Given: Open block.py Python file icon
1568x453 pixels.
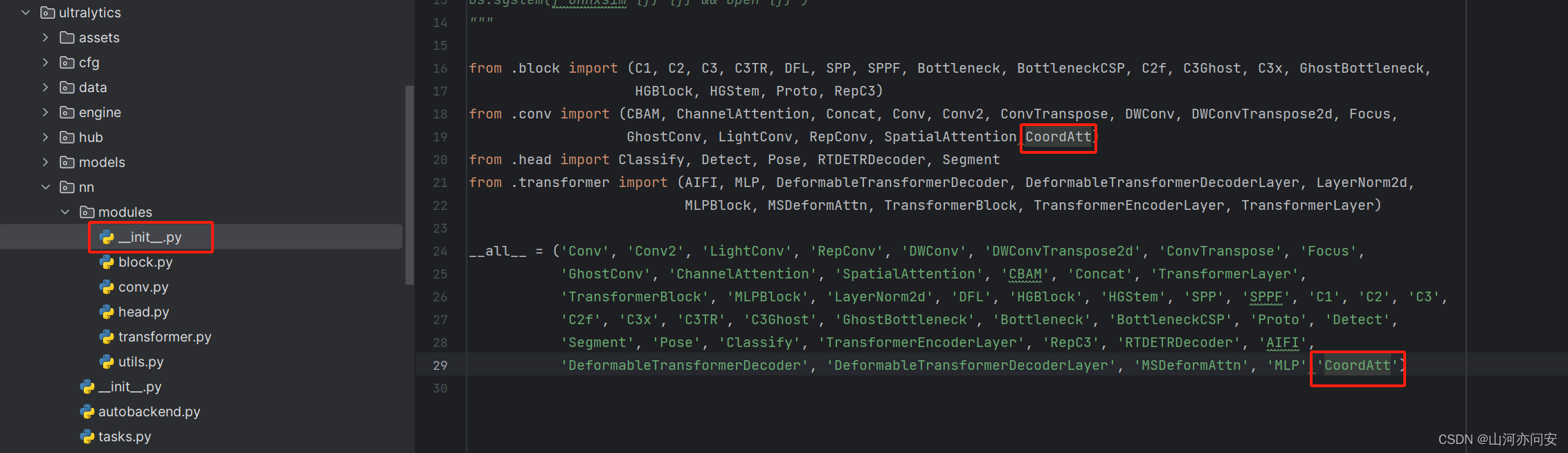Looking at the screenshot, I should click(107, 262).
